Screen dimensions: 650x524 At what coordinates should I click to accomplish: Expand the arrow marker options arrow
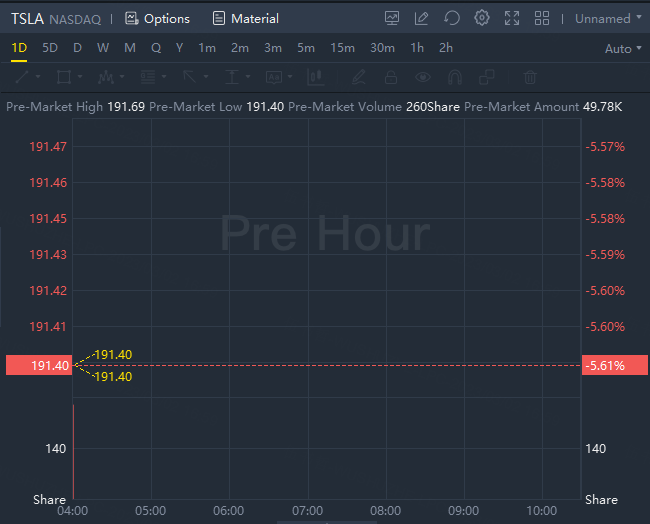coord(206,77)
